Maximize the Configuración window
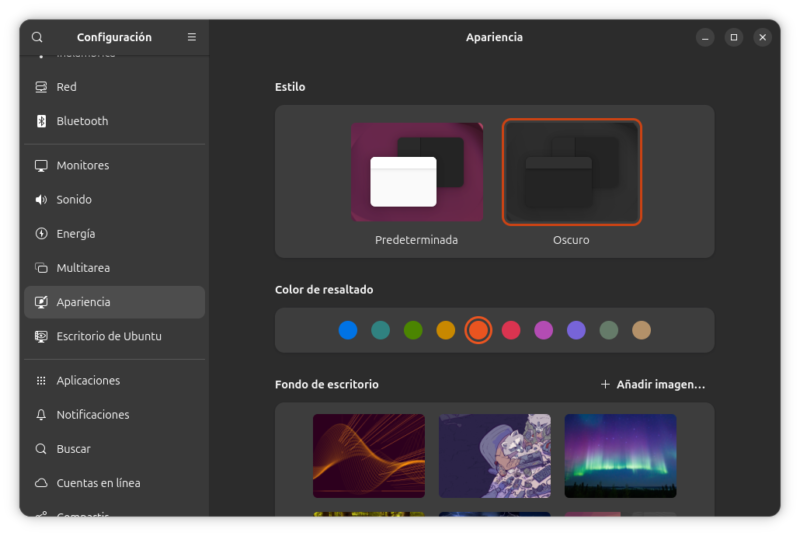Screen dimensions: 800x536 click(734, 37)
